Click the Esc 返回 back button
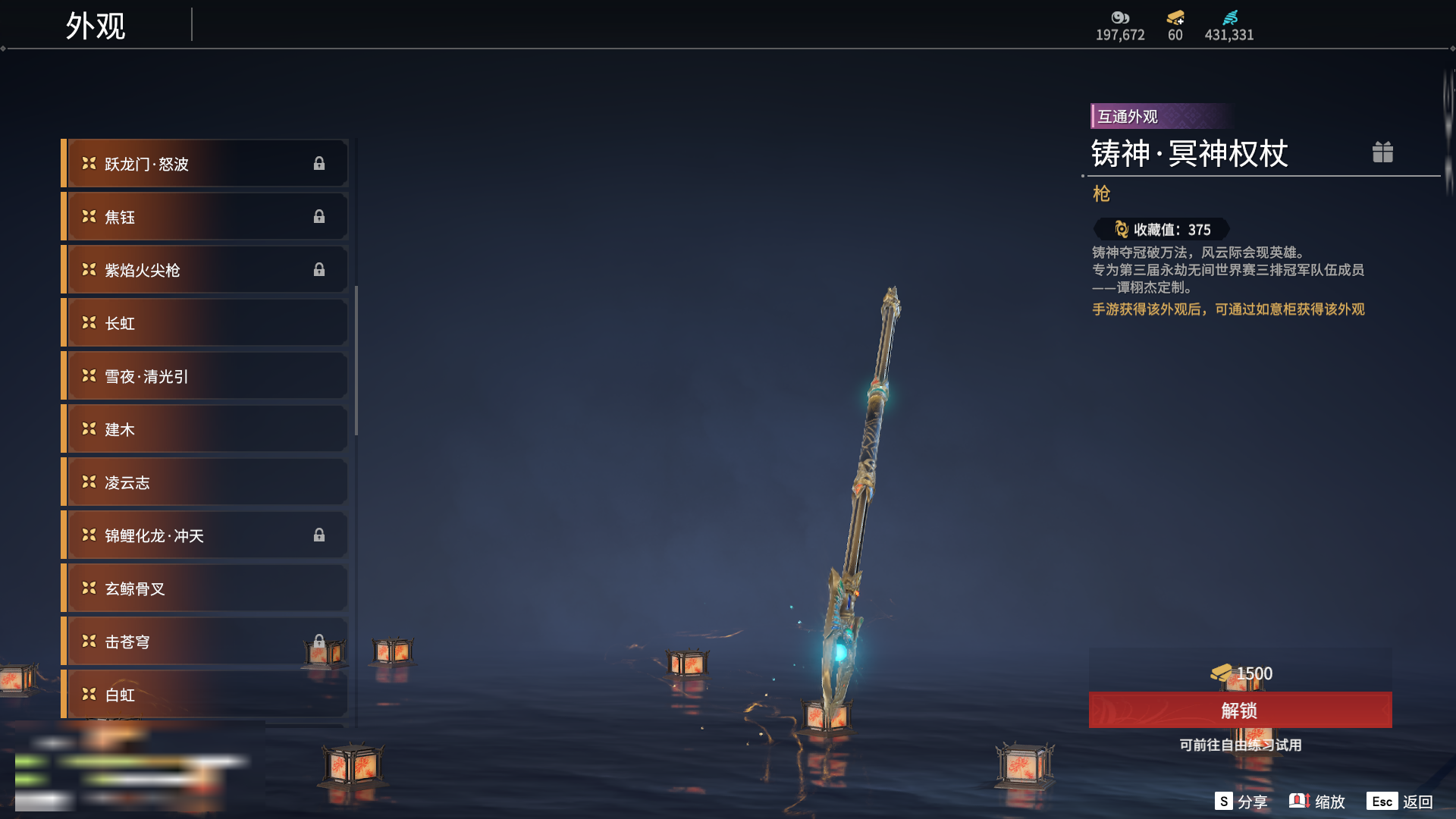The width and height of the screenshot is (1456, 819). (x=1400, y=802)
